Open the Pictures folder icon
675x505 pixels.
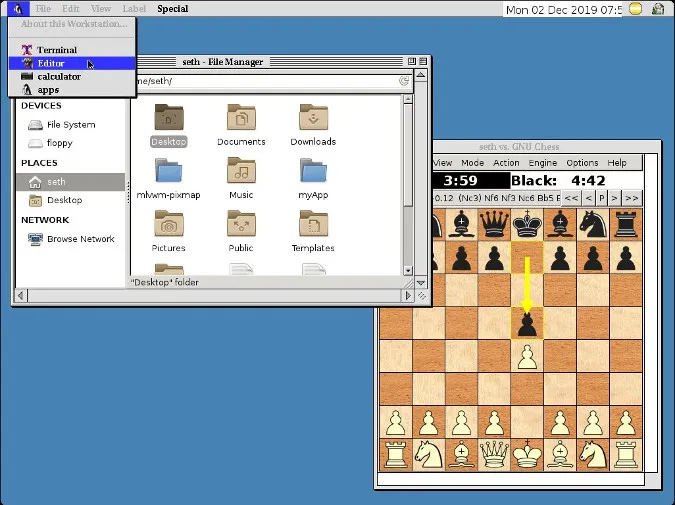point(168,226)
